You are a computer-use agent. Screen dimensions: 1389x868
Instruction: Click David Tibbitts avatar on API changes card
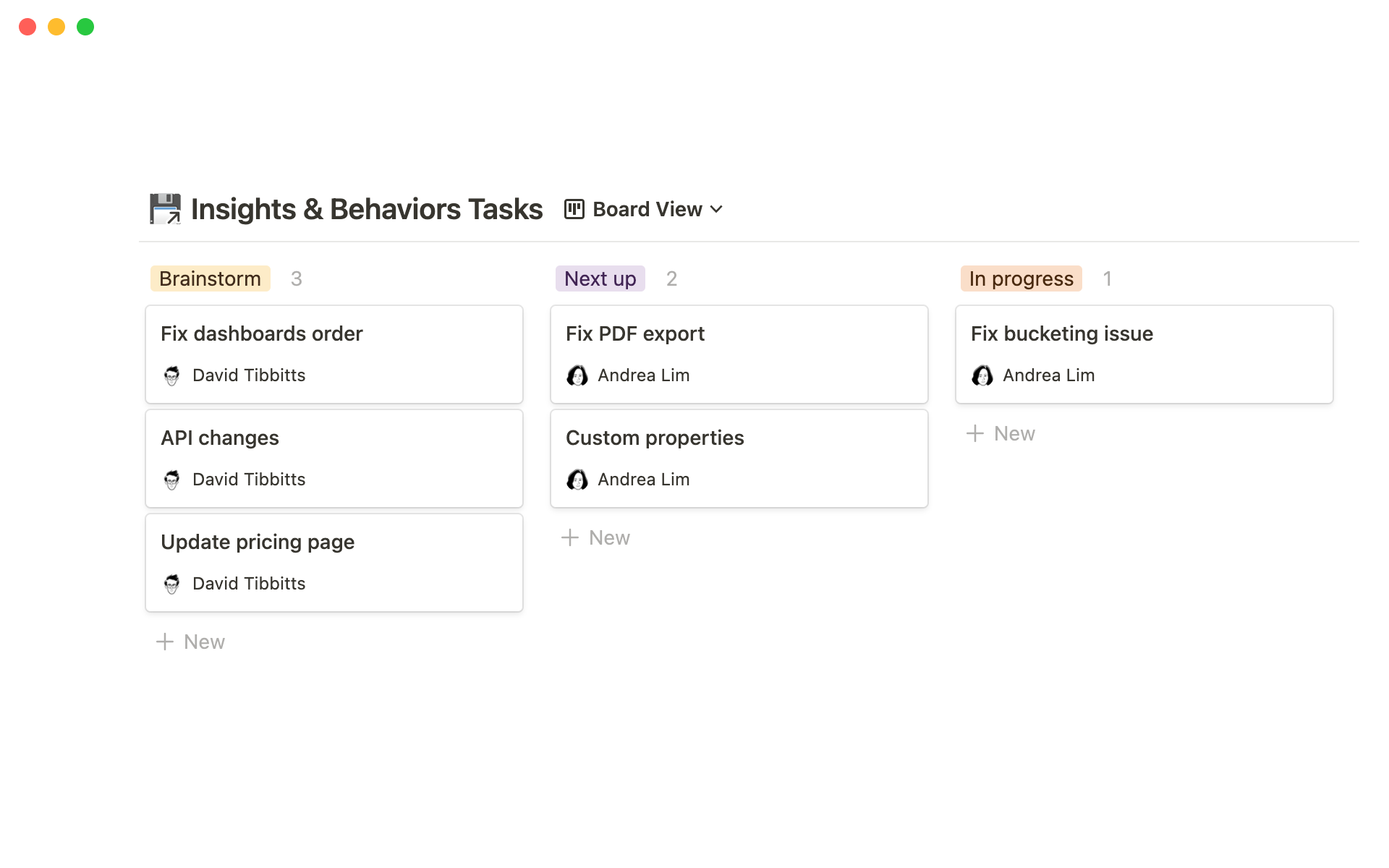point(171,480)
